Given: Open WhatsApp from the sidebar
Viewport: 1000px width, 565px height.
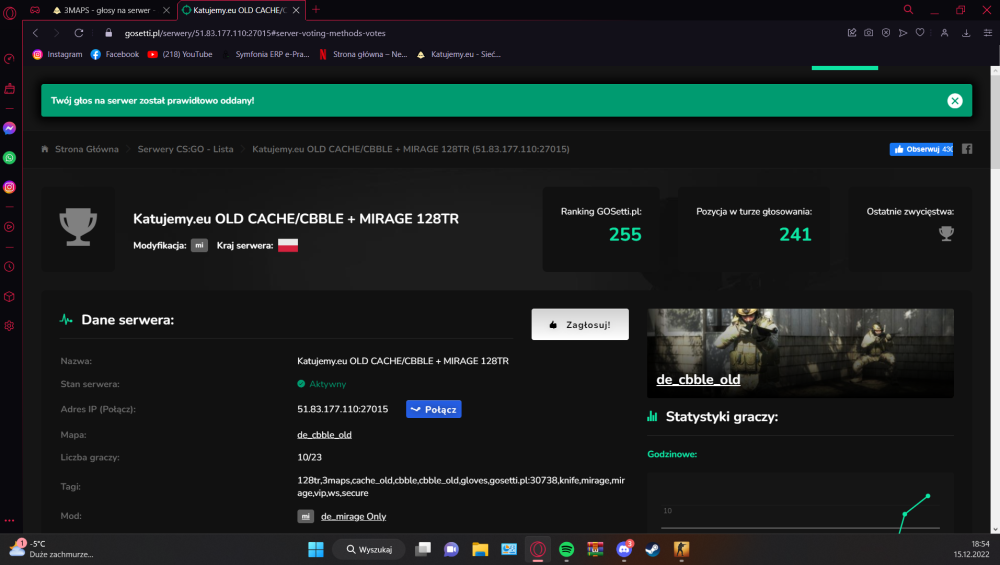Looking at the screenshot, I should 10,158.
